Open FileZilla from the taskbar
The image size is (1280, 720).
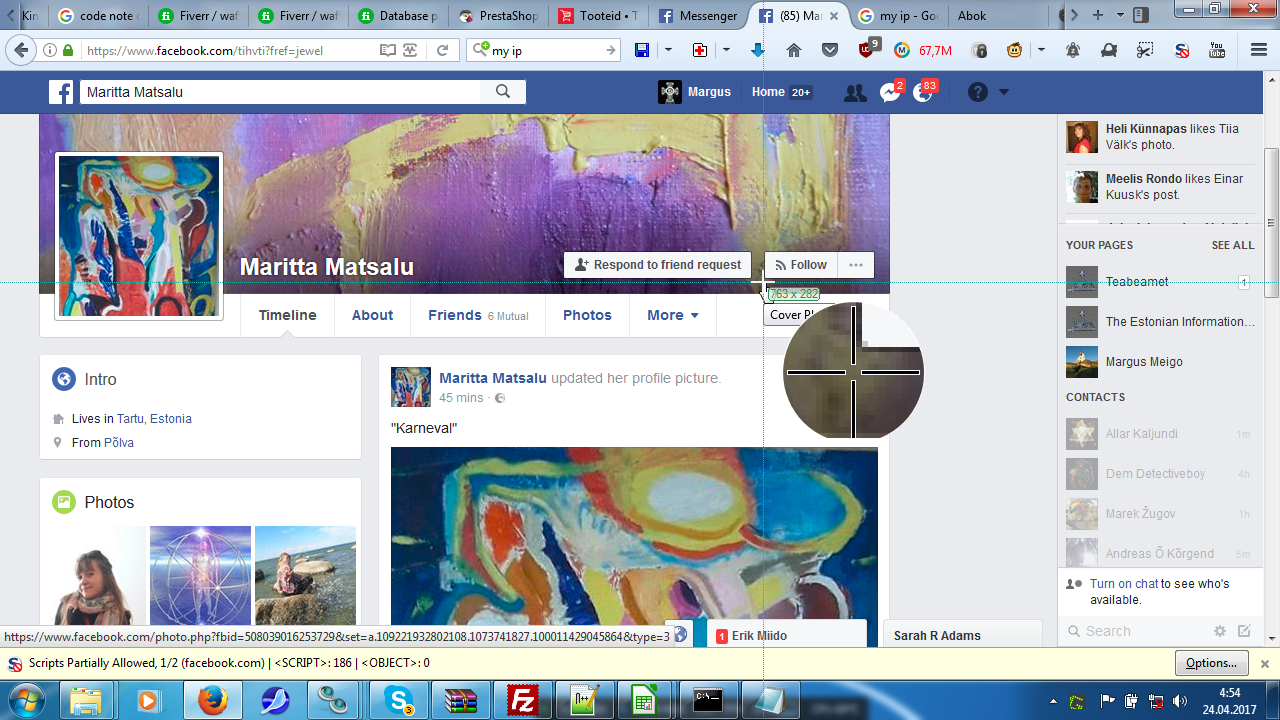coord(523,700)
